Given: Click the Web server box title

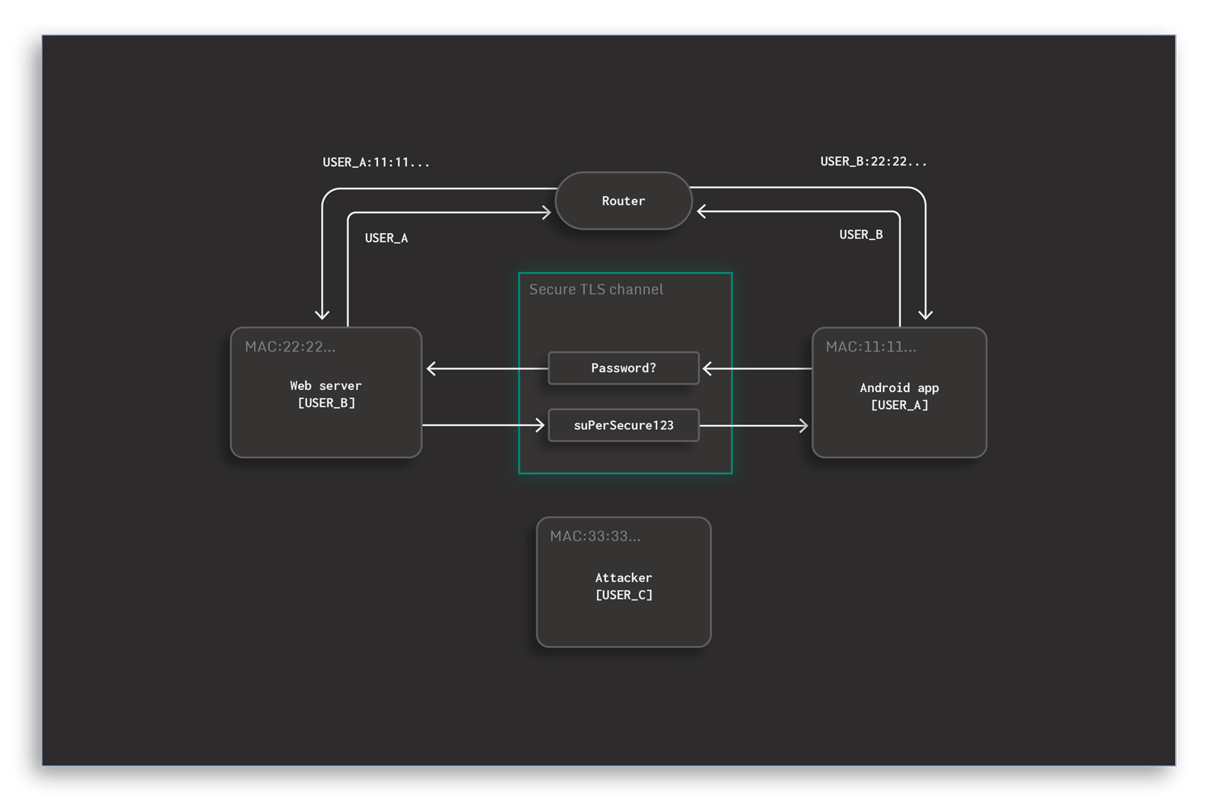Looking at the screenshot, I should 325,386.
